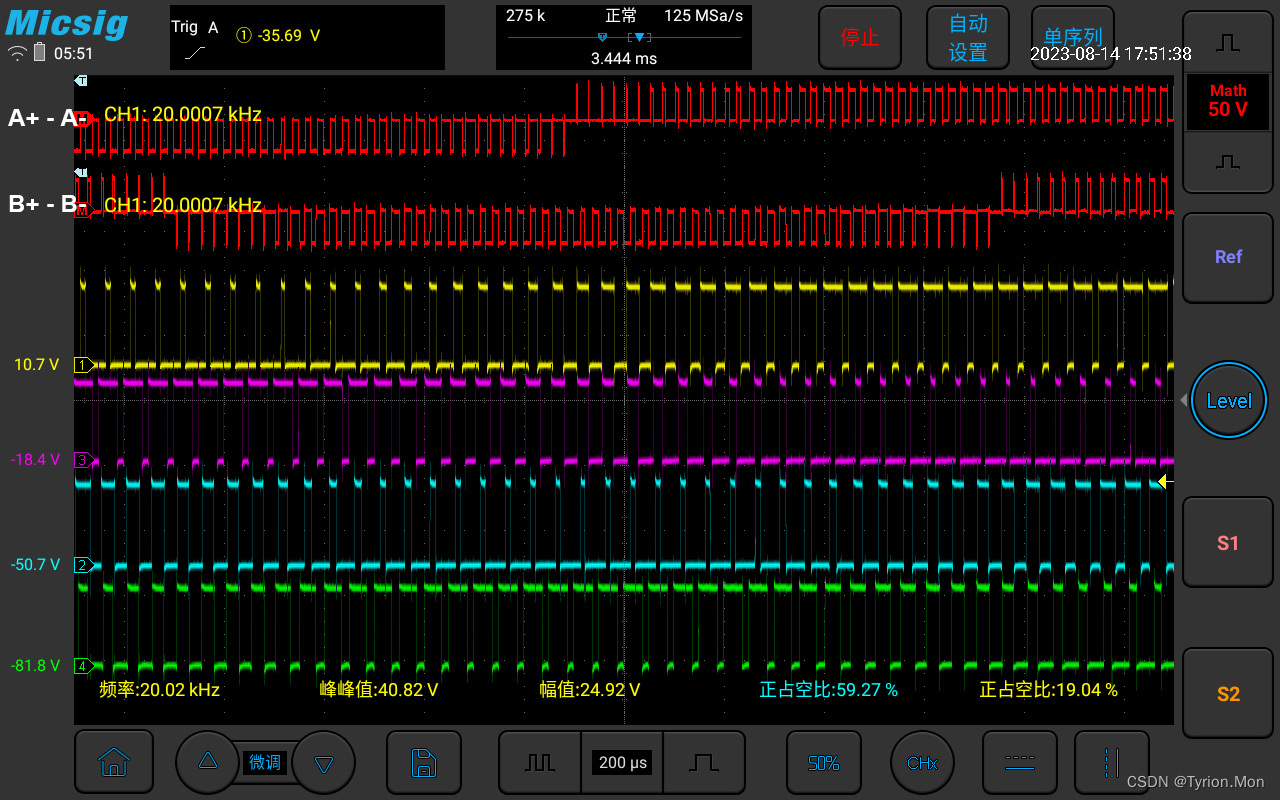Image resolution: width=1280 pixels, height=800 pixels.
Task: Tap the yellow 10.7 V offset label
Action: [37, 365]
